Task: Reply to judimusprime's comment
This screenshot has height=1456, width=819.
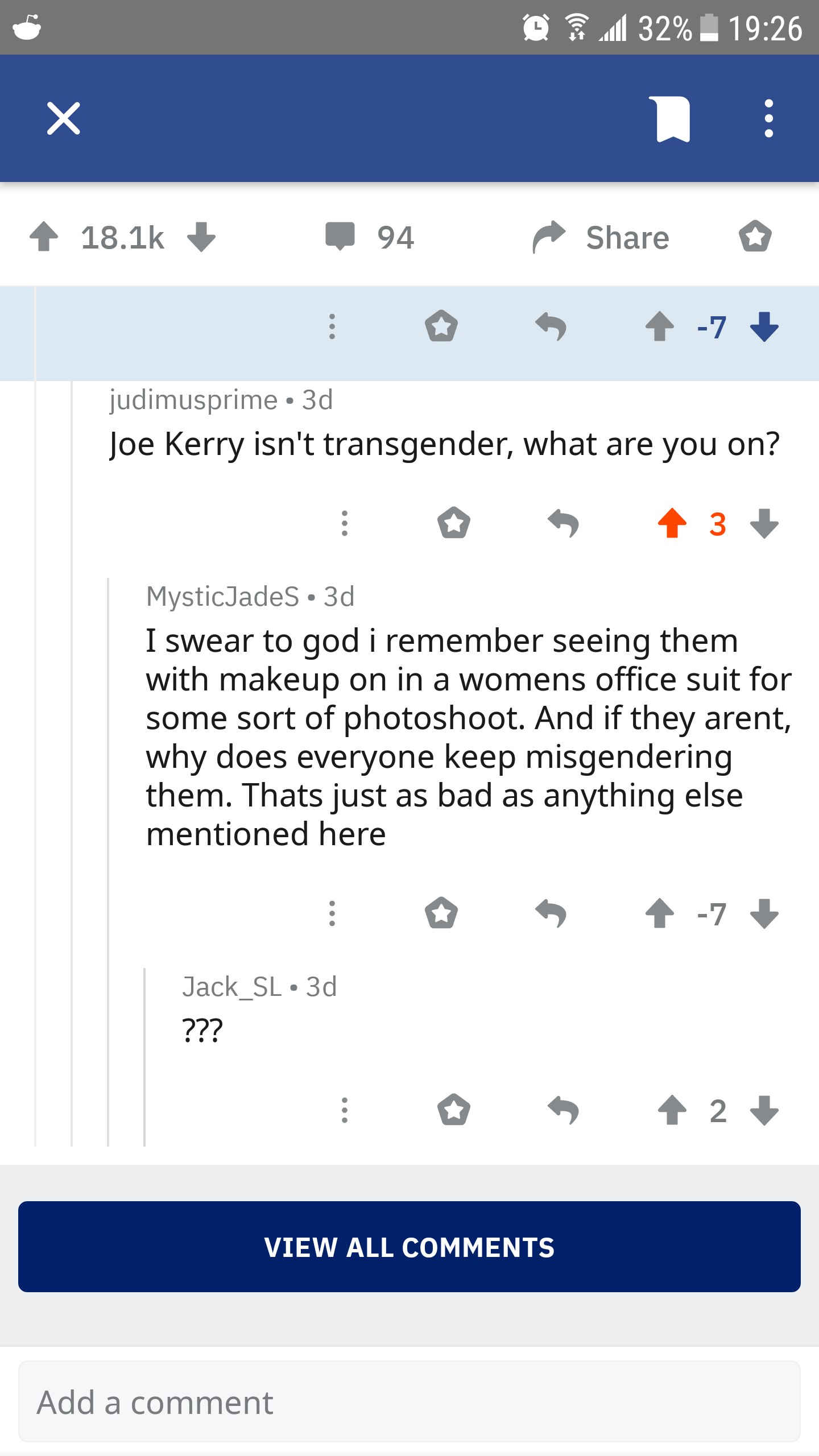Action: point(563,523)
